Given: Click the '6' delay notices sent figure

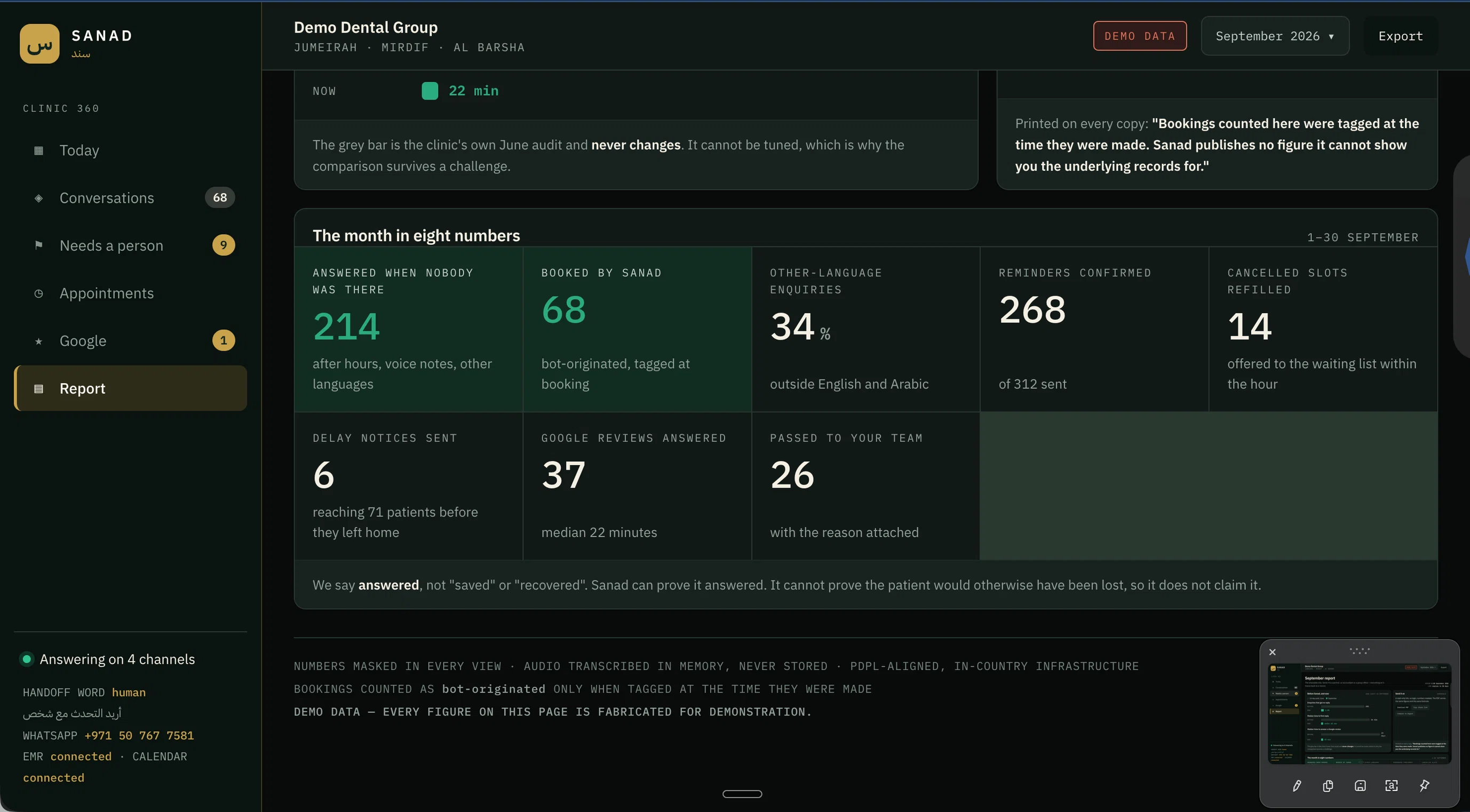Looking at the screenshot, I should [x=323, y=475].
